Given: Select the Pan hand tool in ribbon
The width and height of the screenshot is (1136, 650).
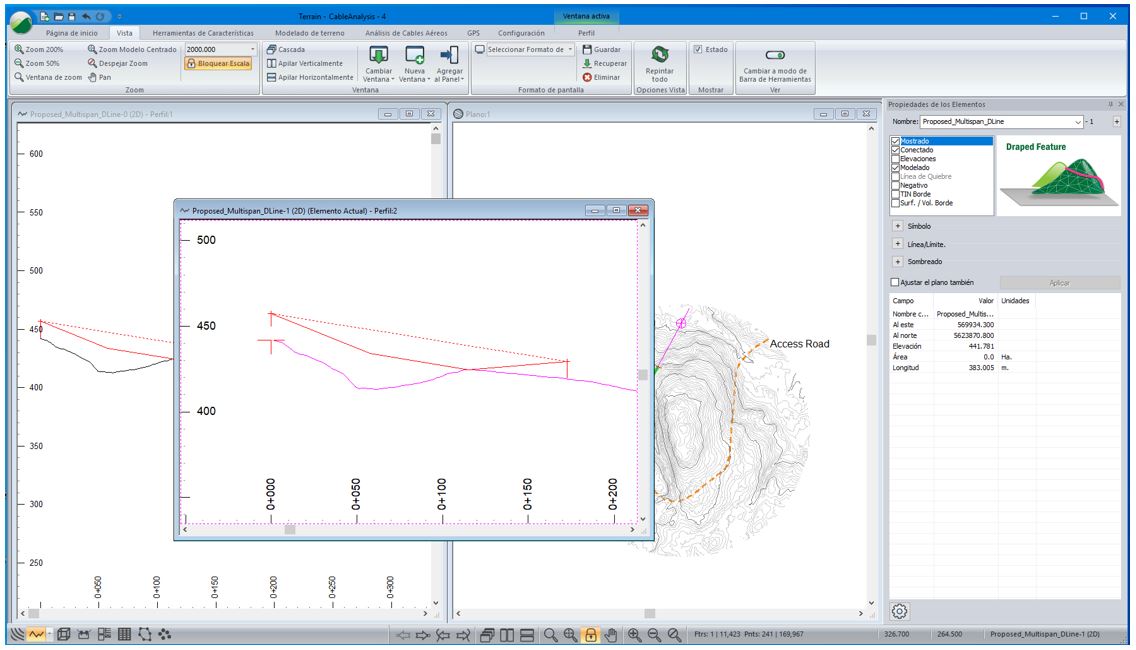Looking at the screenshot, I should 99,77.
